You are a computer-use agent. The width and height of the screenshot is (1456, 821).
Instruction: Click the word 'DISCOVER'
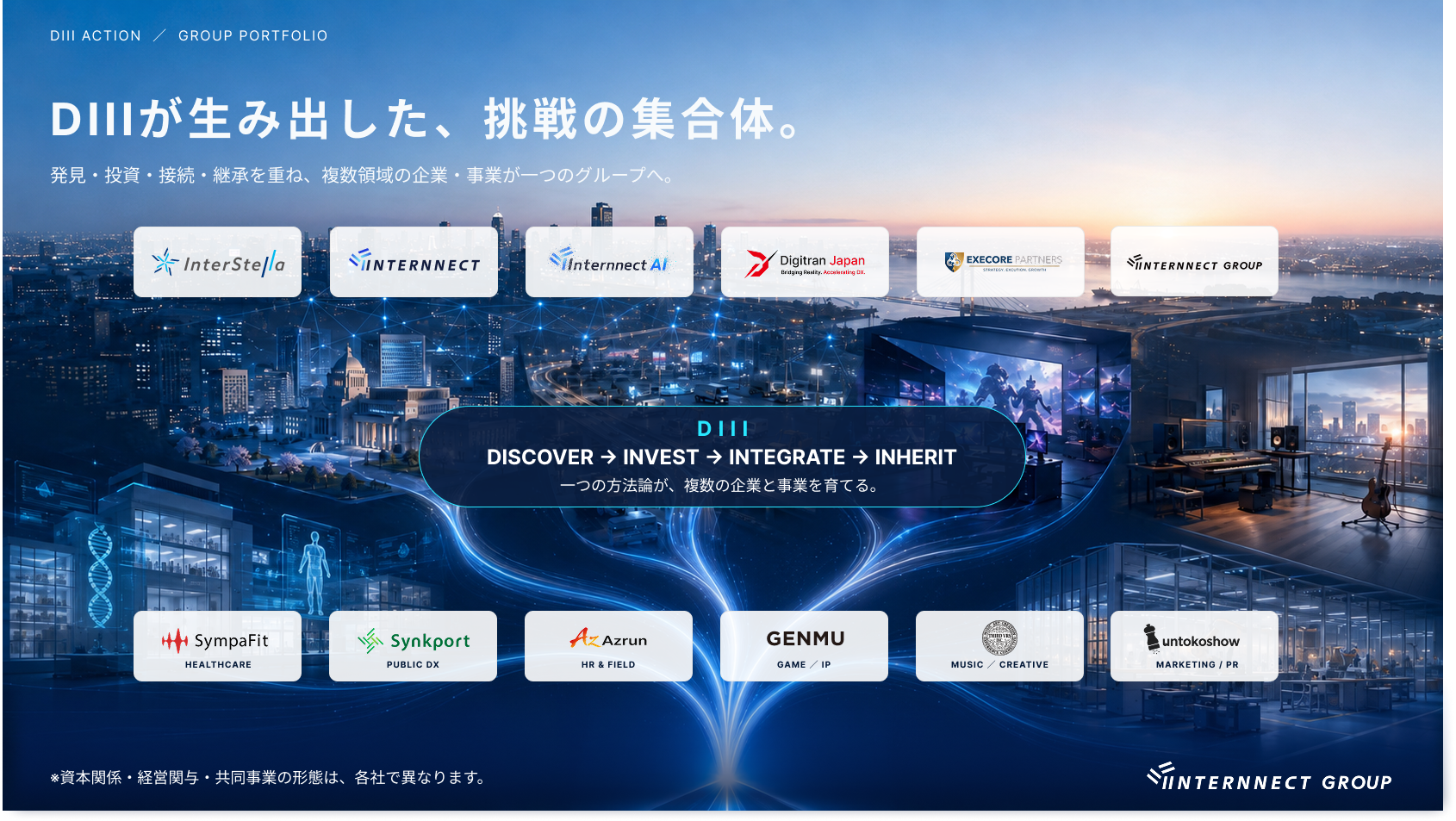pos(540,457)
